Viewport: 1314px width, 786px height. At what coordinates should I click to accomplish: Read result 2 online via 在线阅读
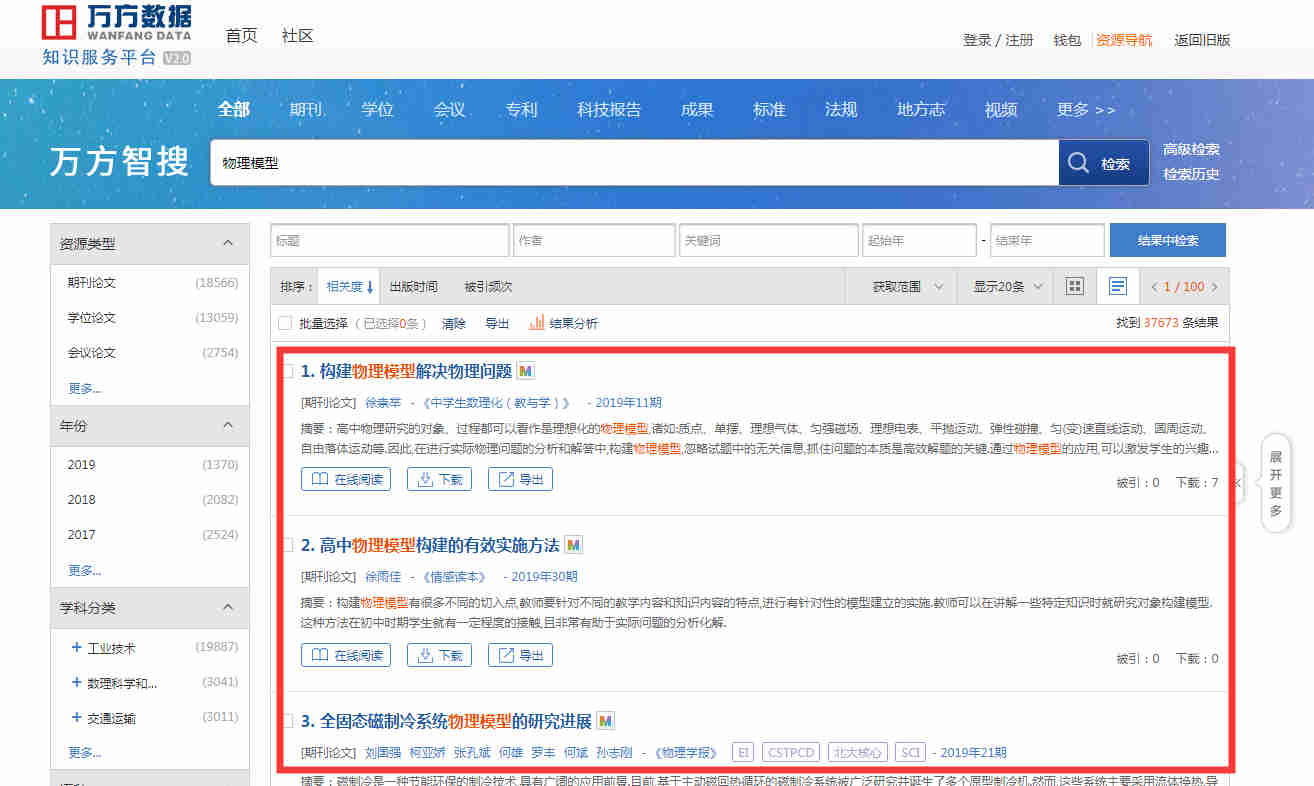pyautogui.click(x=346, y=655)
